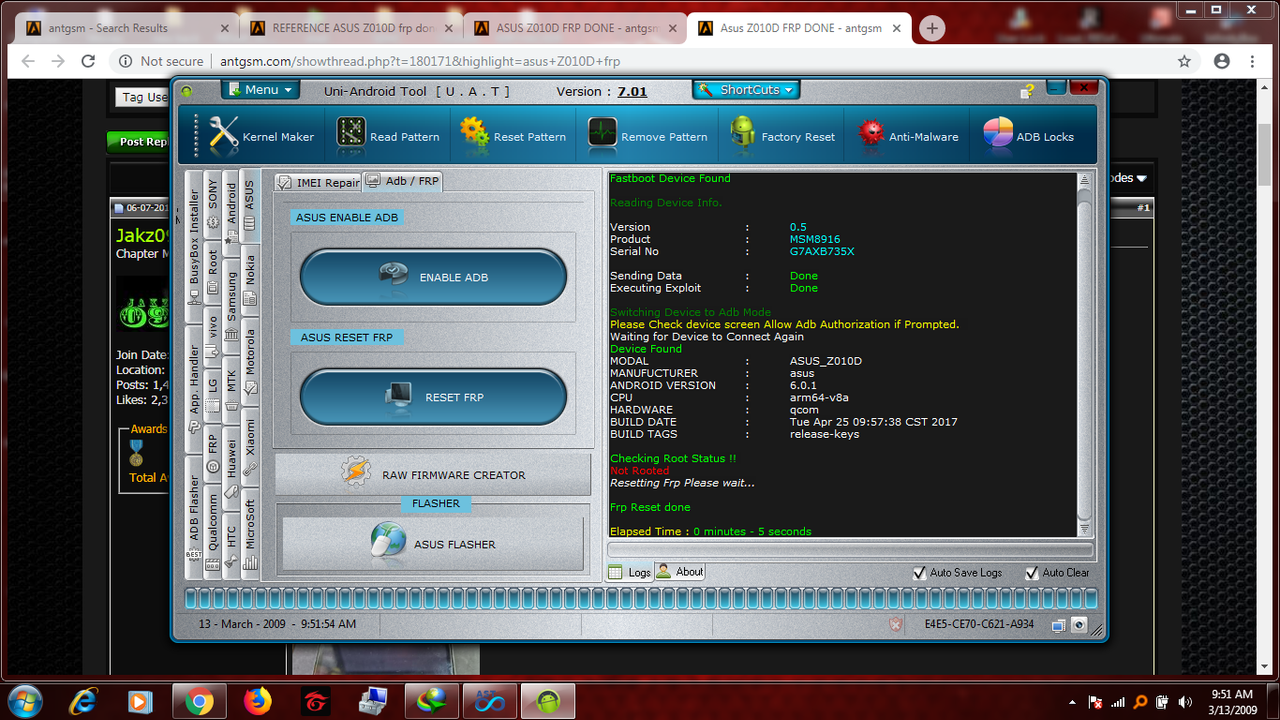The height and width of the screenshot is (720, 1280).
Task: Open Firefox from the taskbar
Action: point(257,701)
